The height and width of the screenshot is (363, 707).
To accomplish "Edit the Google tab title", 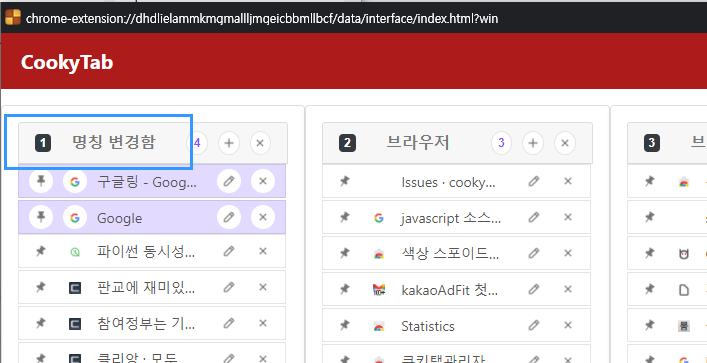I will [229, 218].
